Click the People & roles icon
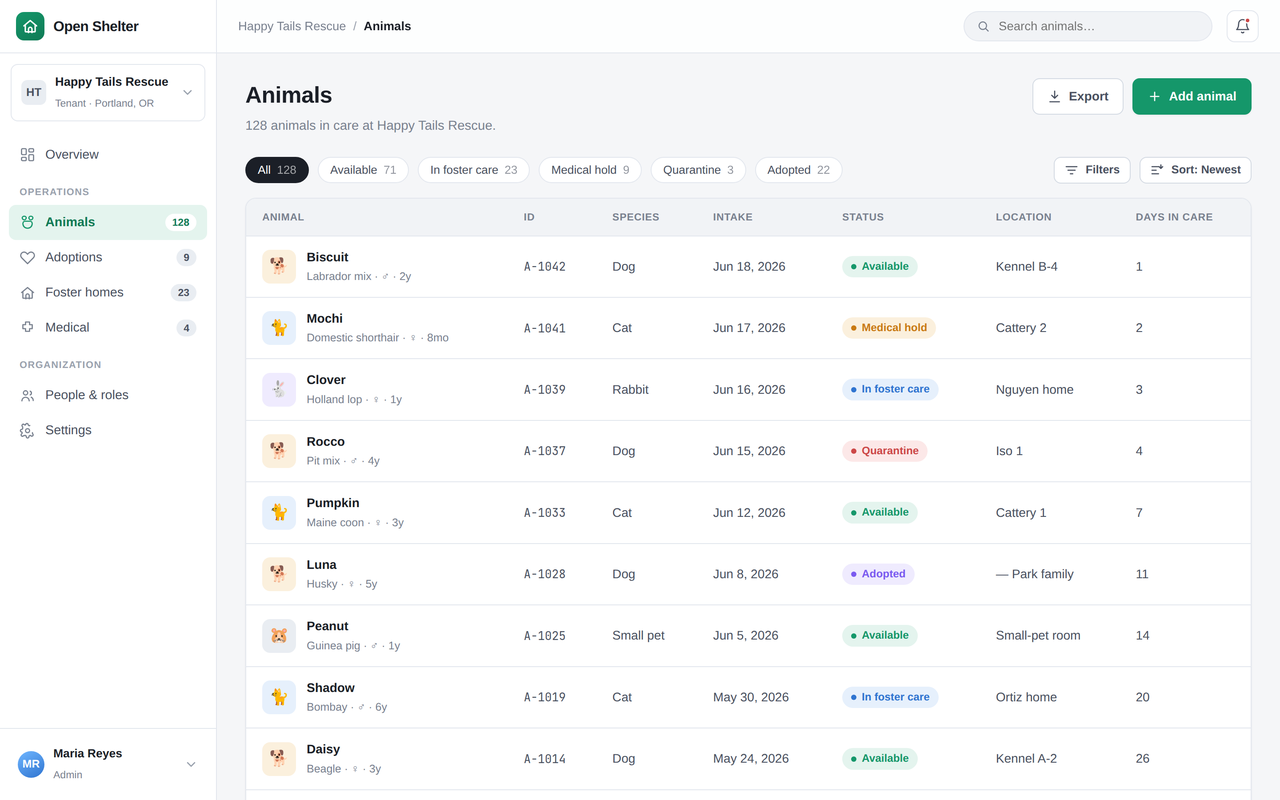Viewport: 1280px width, 800px height. pos(27,395)
